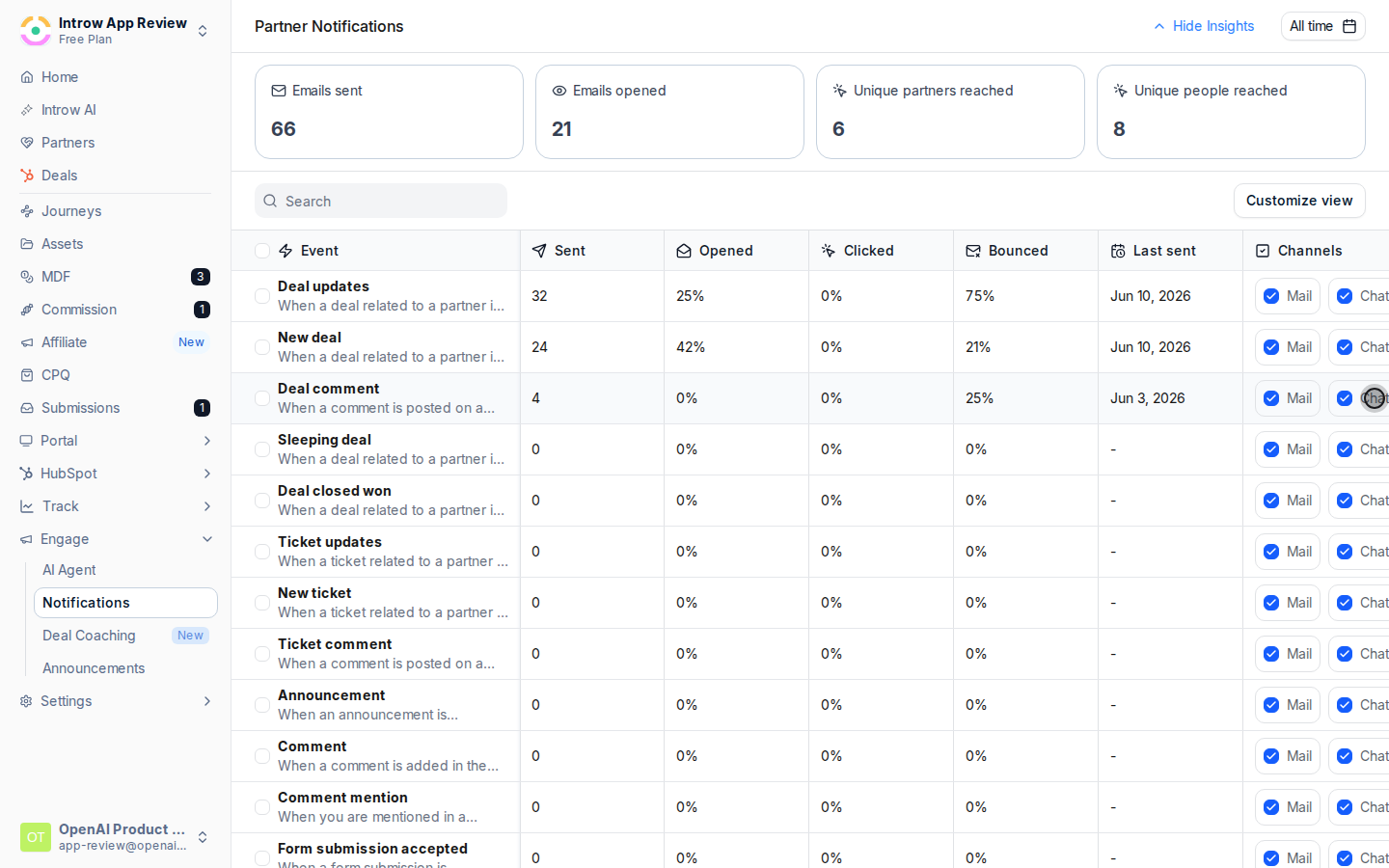Toggle the Mail checkbox for Deal updates
The width and height of the screenshot is (1389, 868).
coord(1271,296)
